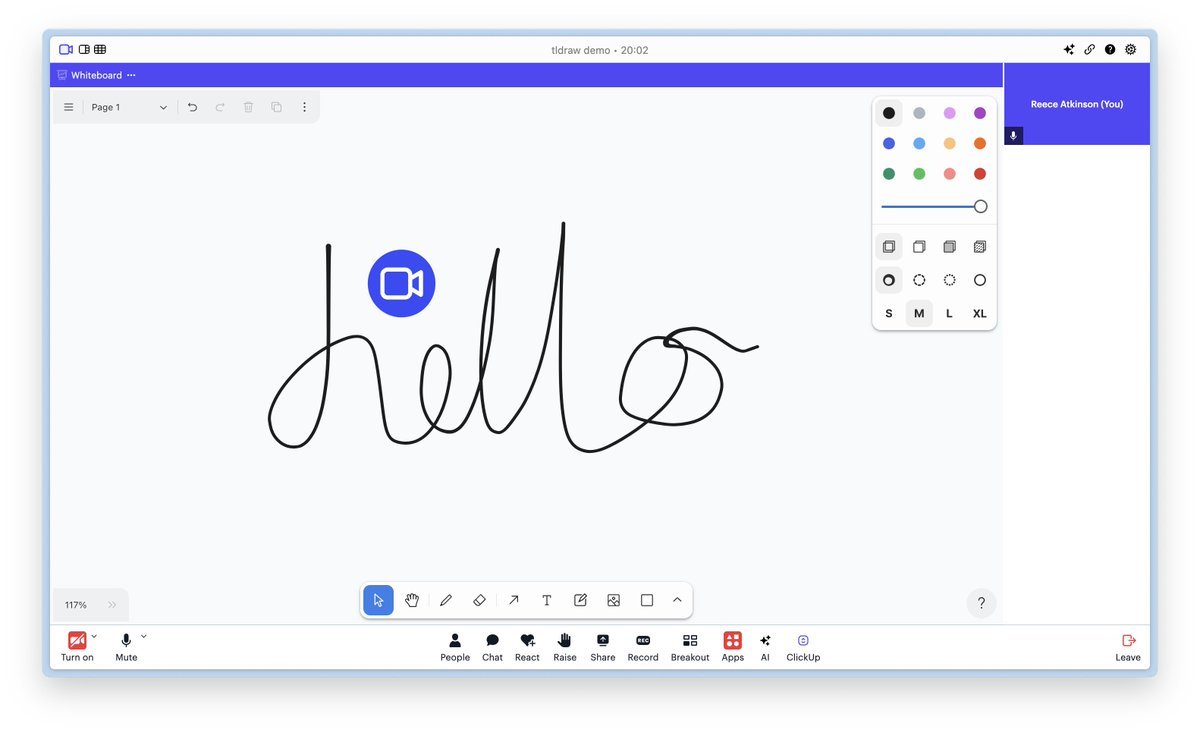Select the Eraser tool
Viewport: 1200px width, 733px height.
[x=479, y=600]
